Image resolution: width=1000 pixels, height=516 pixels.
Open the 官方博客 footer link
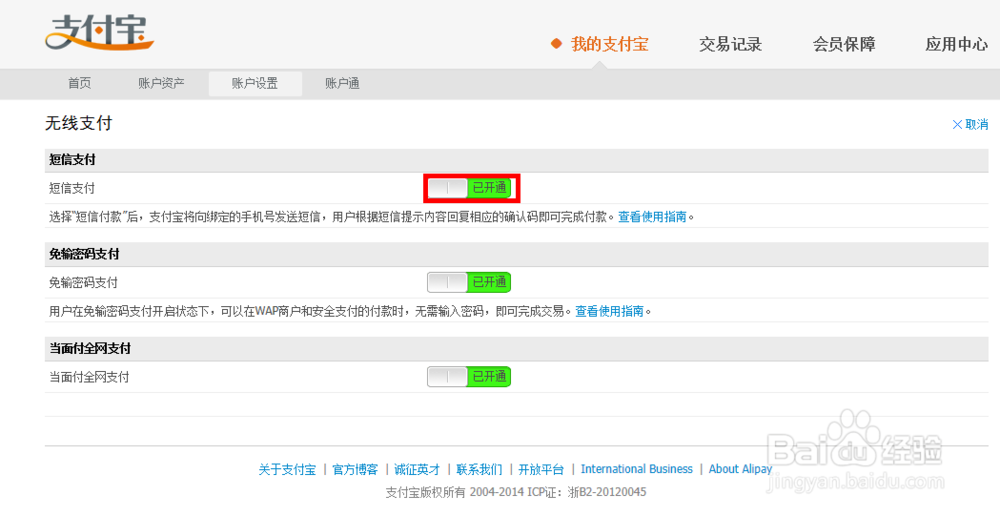(355, 469)
